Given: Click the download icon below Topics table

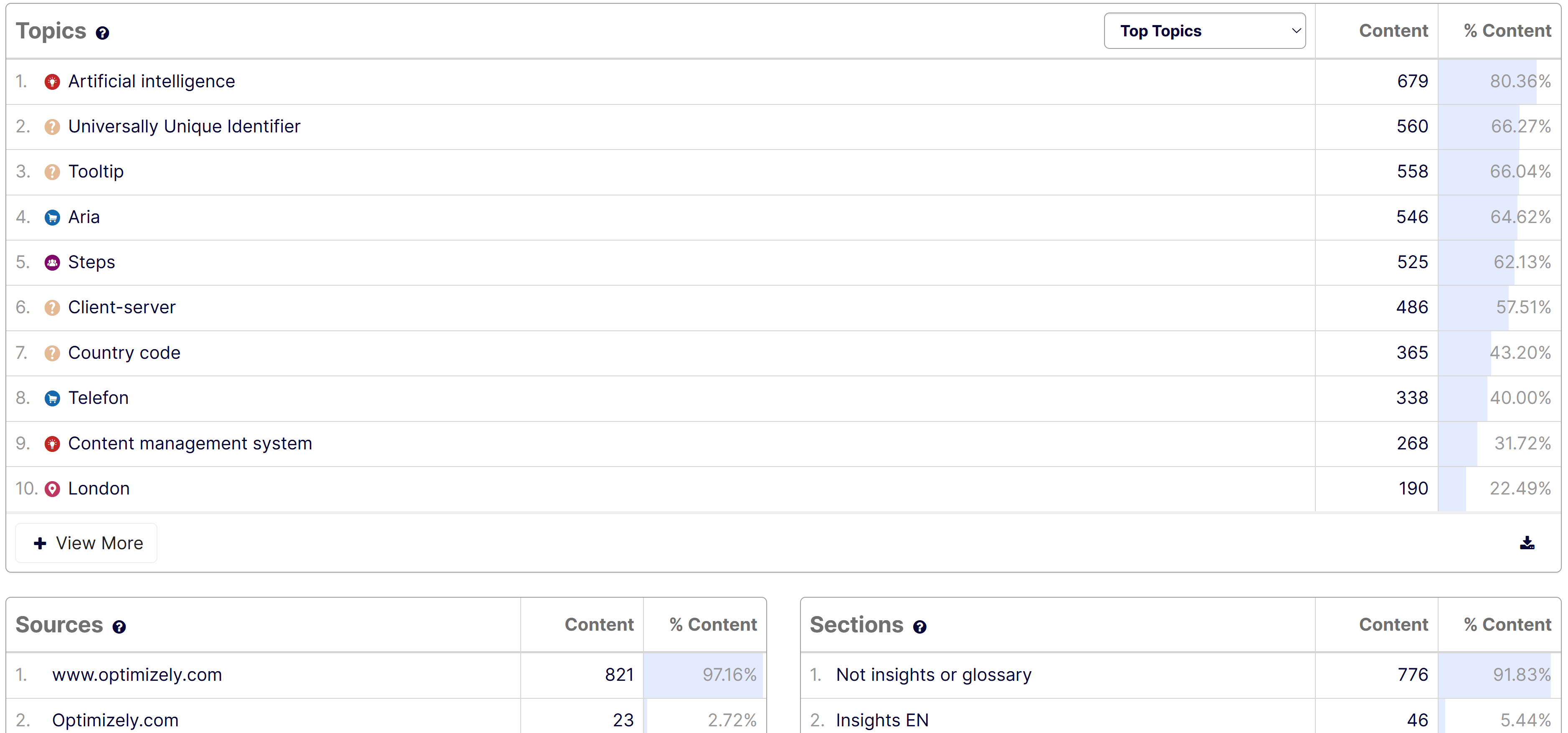Looking at the screenshot, I should (1527, 543).
